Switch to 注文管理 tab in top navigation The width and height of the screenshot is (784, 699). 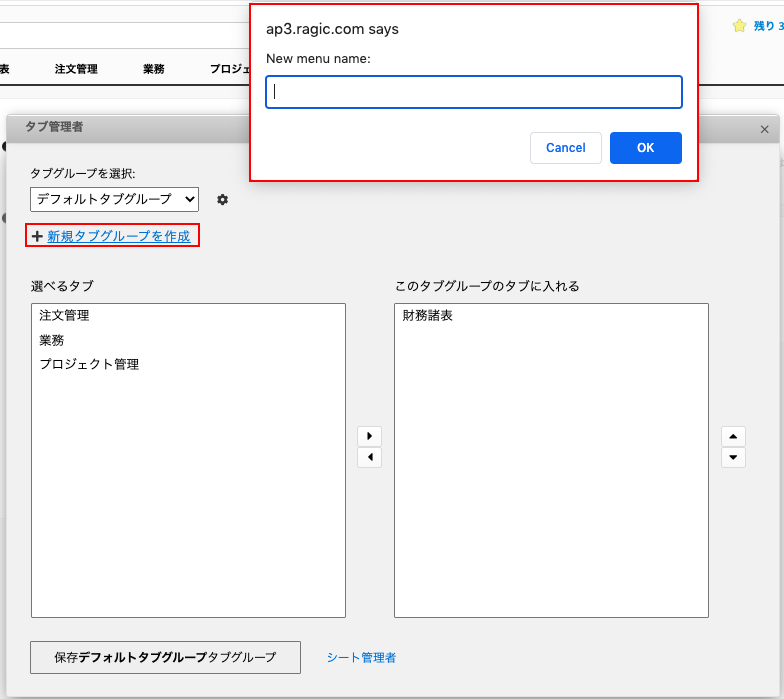[x=76, y=69]
